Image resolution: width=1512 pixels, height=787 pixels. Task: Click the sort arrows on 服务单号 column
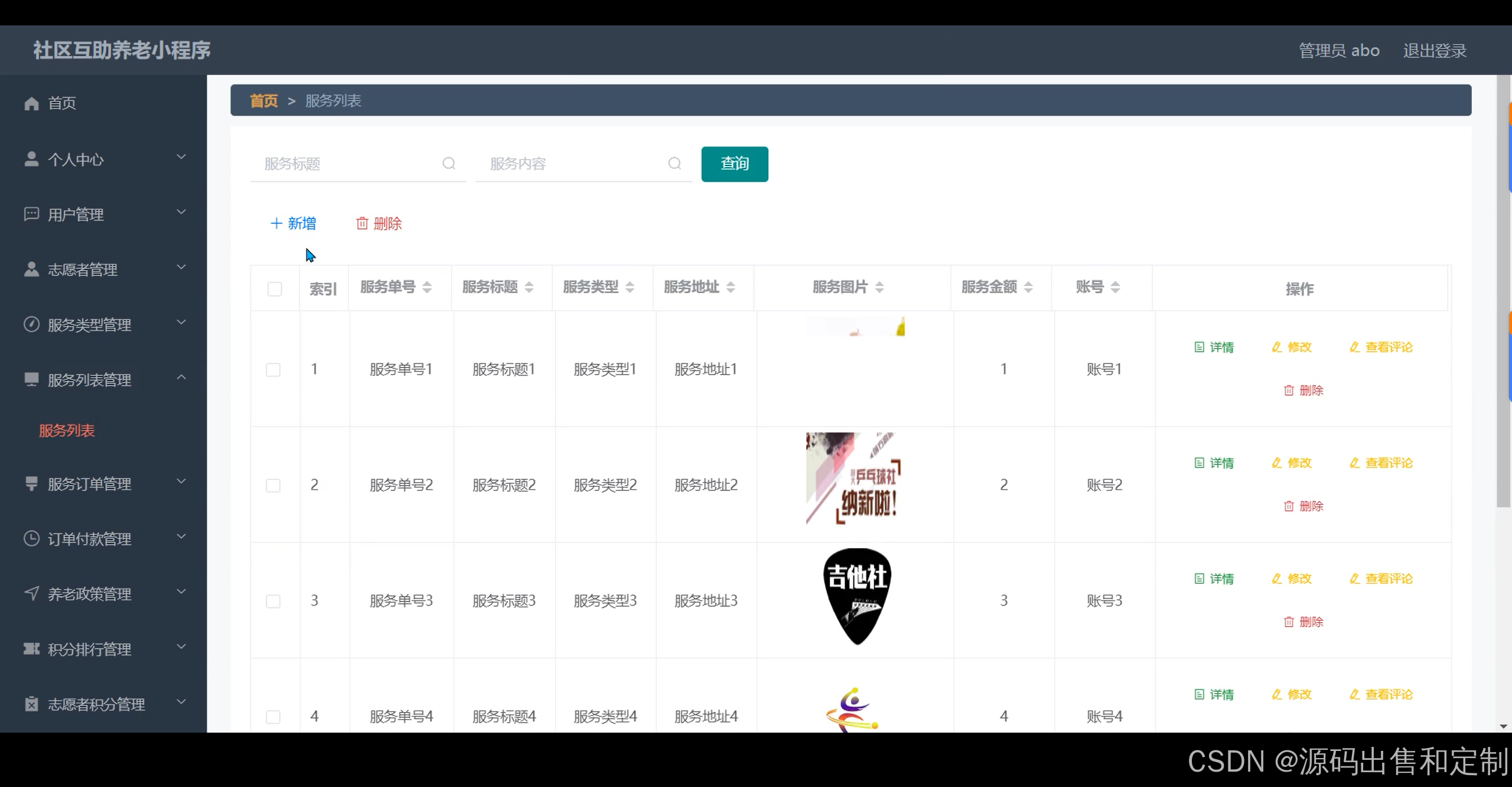427,287
